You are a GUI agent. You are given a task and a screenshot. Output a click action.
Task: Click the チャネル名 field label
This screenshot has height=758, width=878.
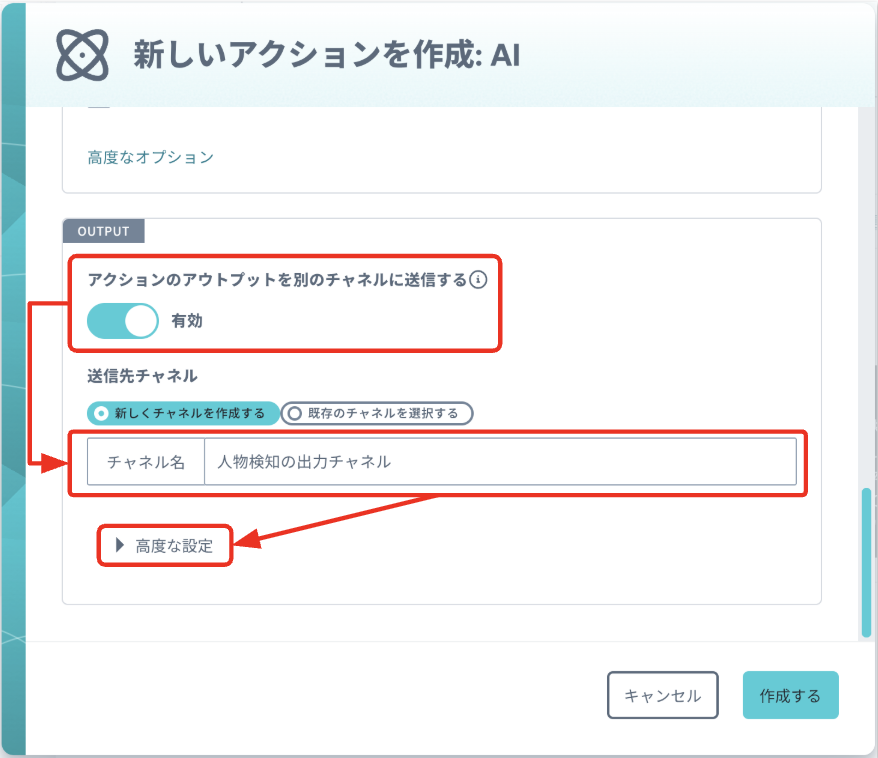(x=146, y=462)
